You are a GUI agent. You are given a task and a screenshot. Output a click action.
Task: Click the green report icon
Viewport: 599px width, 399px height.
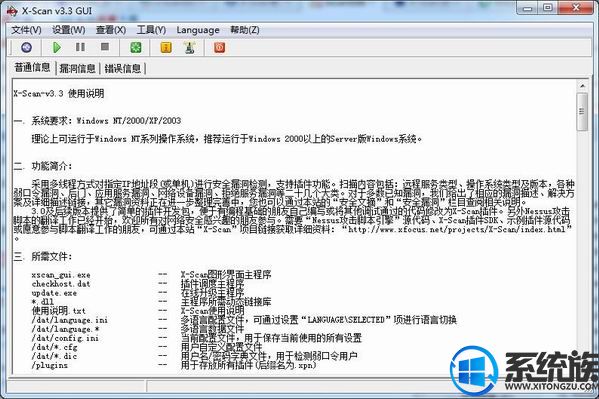pos(136,47)
